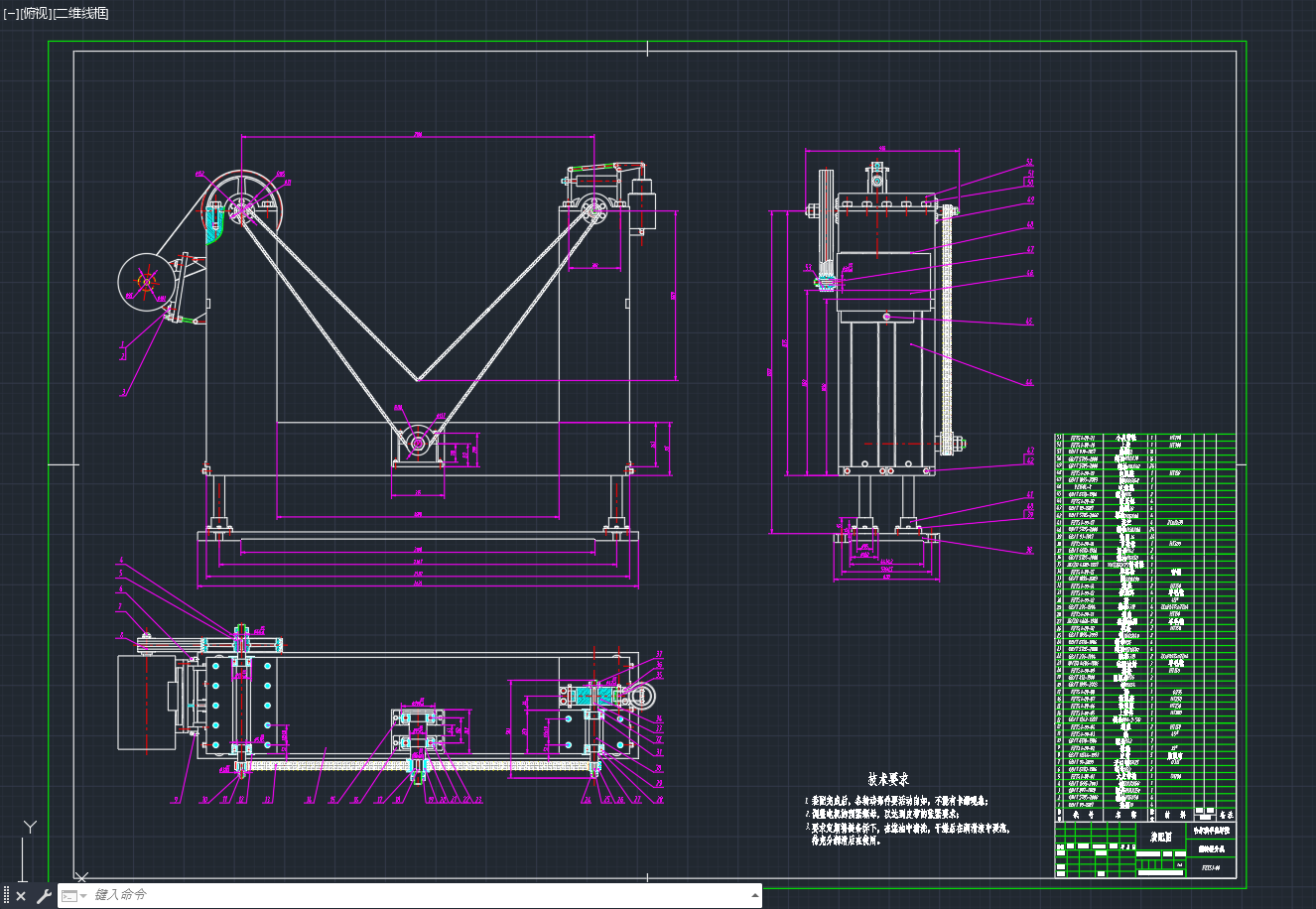Open command line customize wrench menu

44,896
